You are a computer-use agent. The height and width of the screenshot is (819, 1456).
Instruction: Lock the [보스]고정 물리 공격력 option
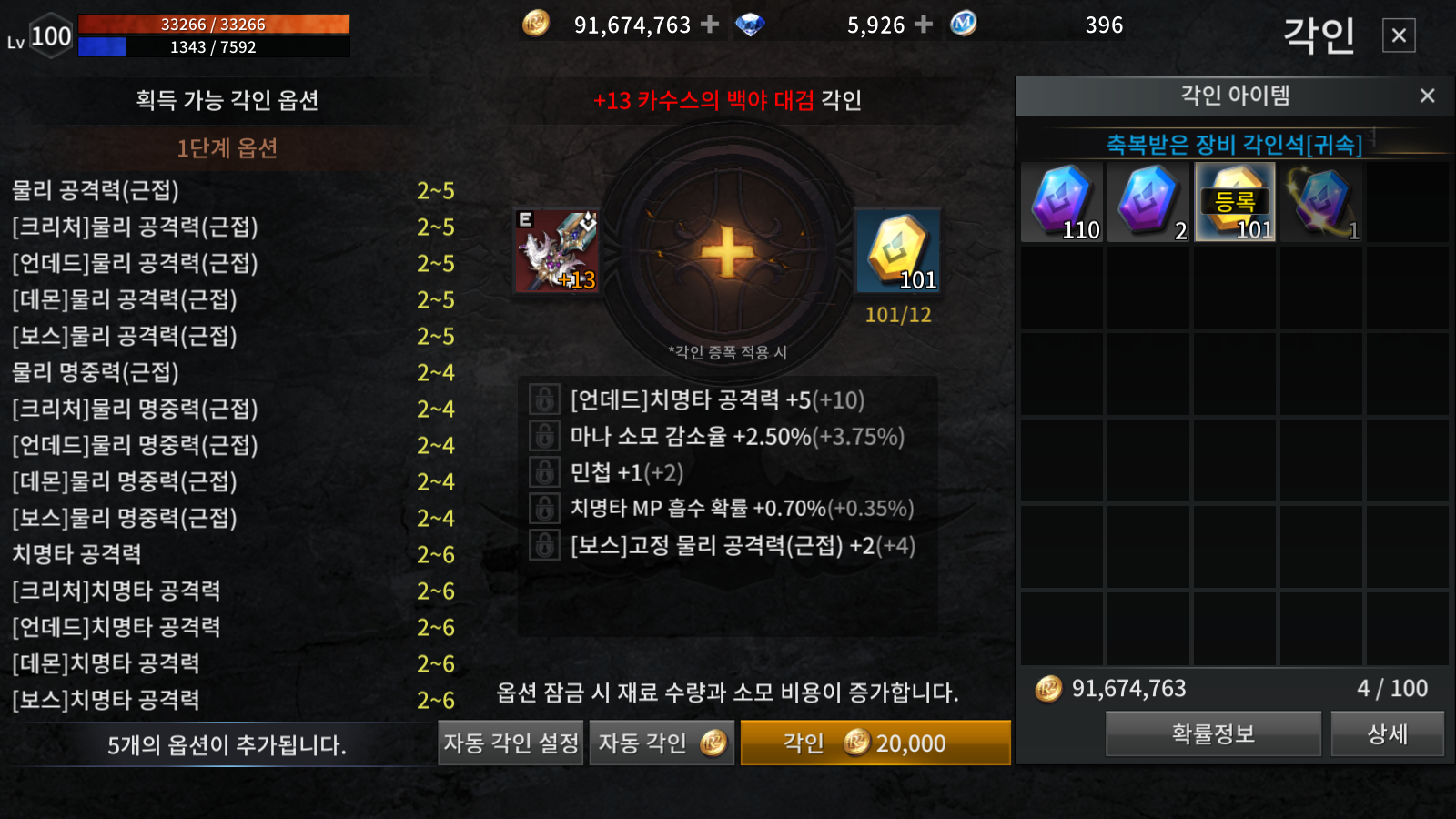pyautogui.click(x=544, y=545)
